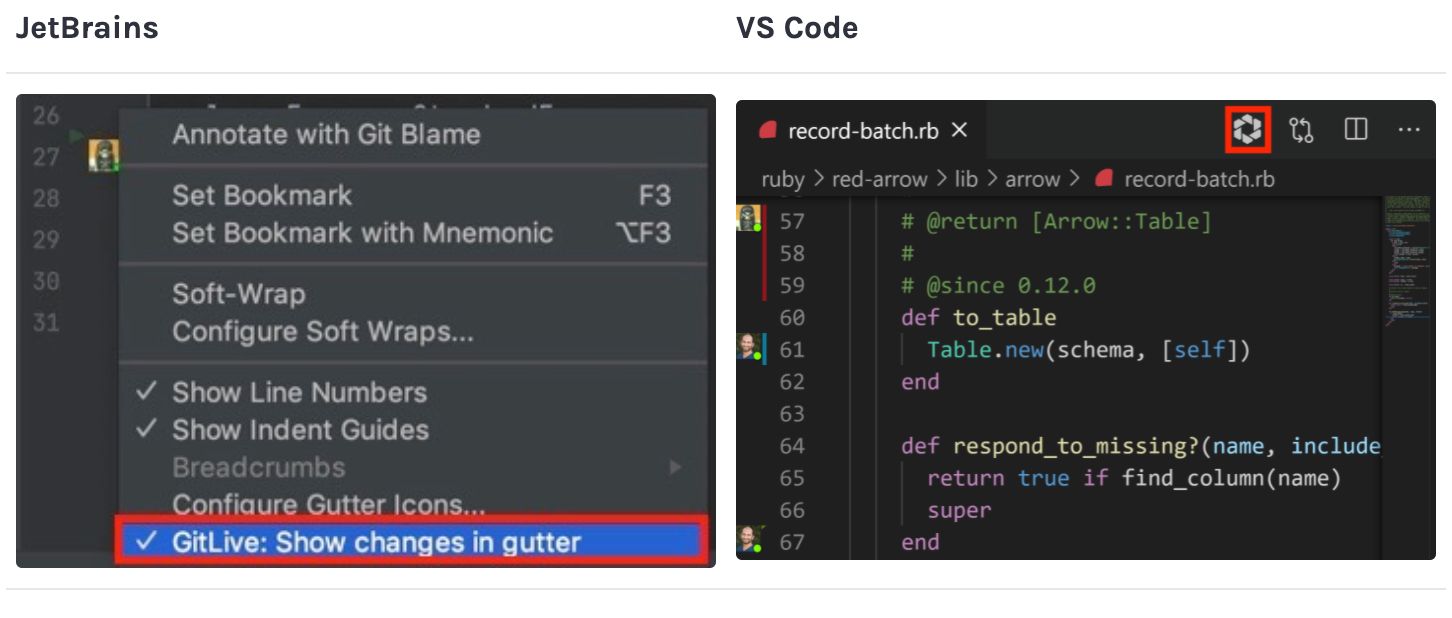Open the More Actions ellipsis menu
Screen dimensions: 1452x618
coord(1409,129)
